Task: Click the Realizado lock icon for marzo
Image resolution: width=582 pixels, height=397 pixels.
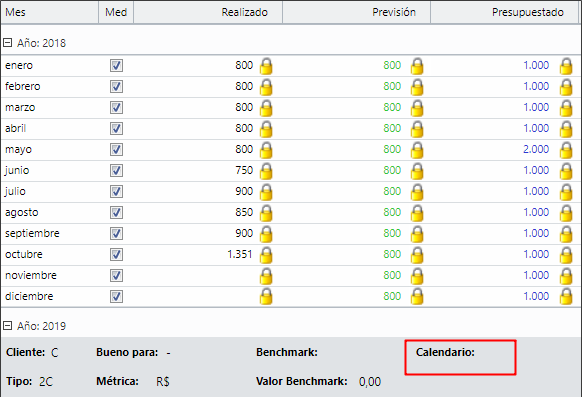Action: 266,108
